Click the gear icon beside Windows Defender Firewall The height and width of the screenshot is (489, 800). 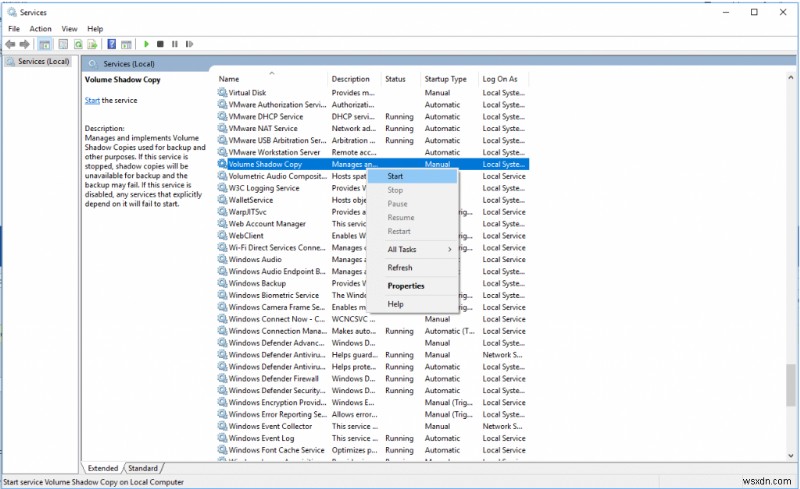point(222,378)
